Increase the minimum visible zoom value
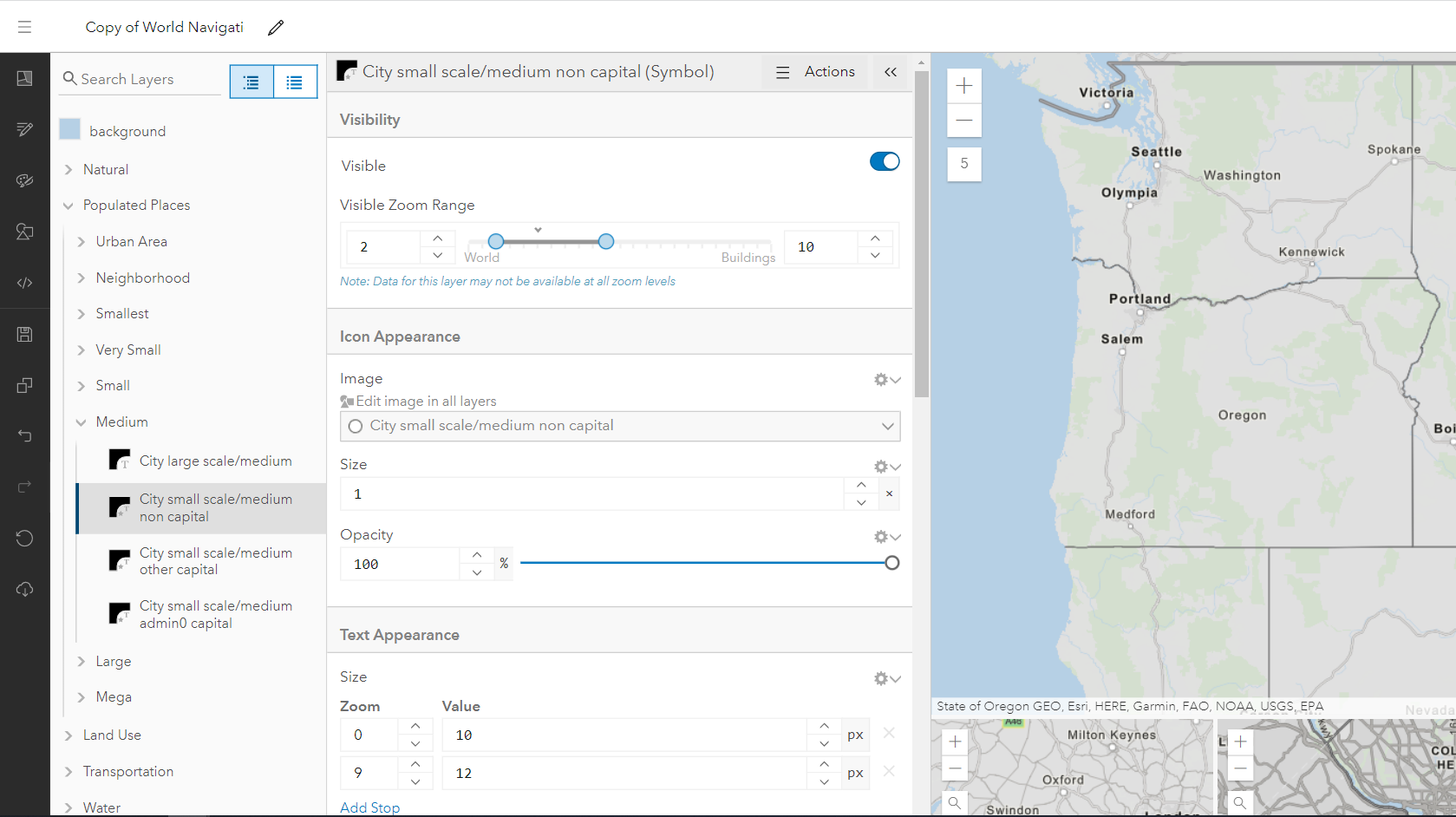Screen dimensions: 1456x817 pos(438,239)
